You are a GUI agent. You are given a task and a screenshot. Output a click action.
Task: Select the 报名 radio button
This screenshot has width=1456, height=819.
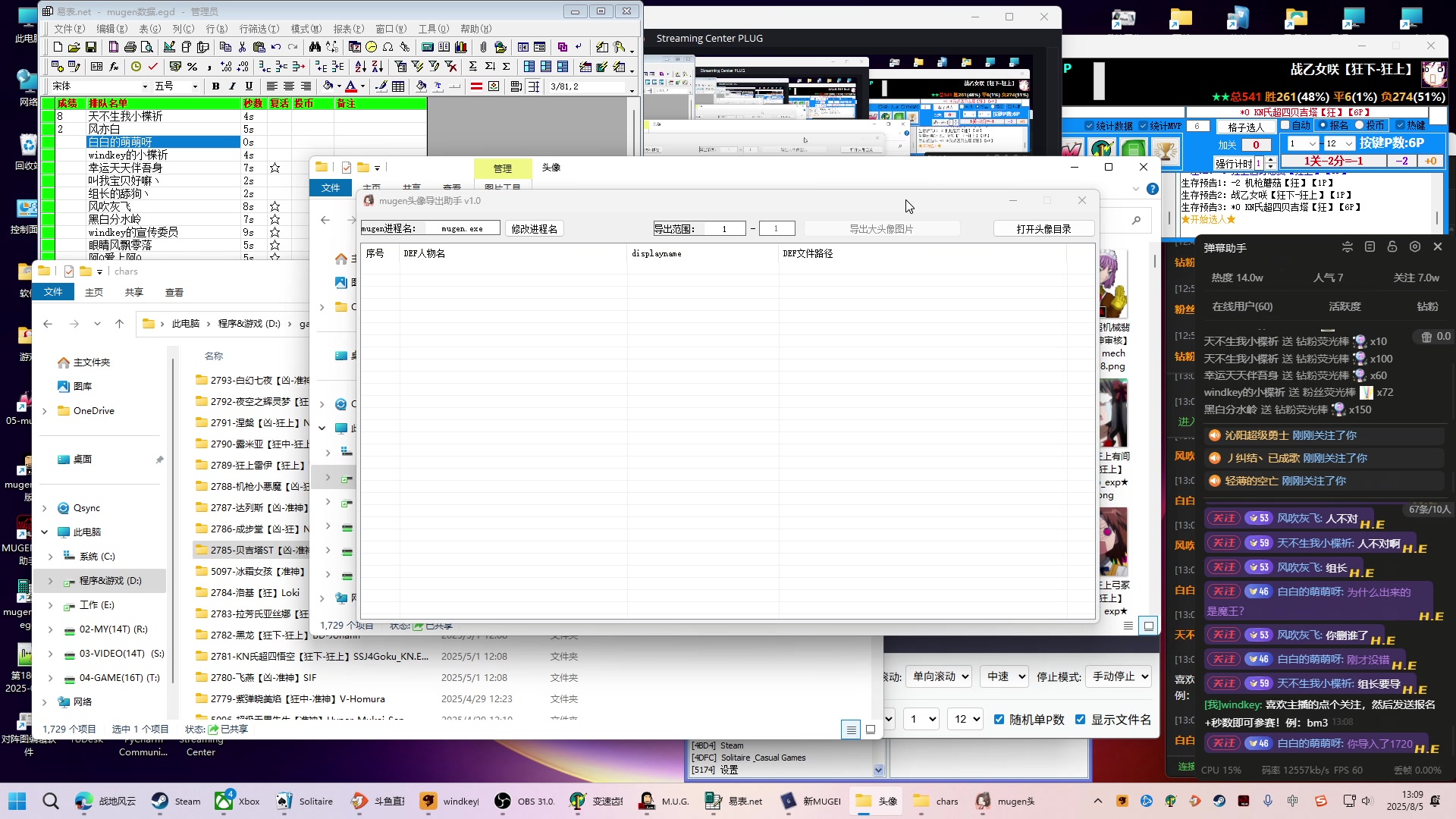1323,125
